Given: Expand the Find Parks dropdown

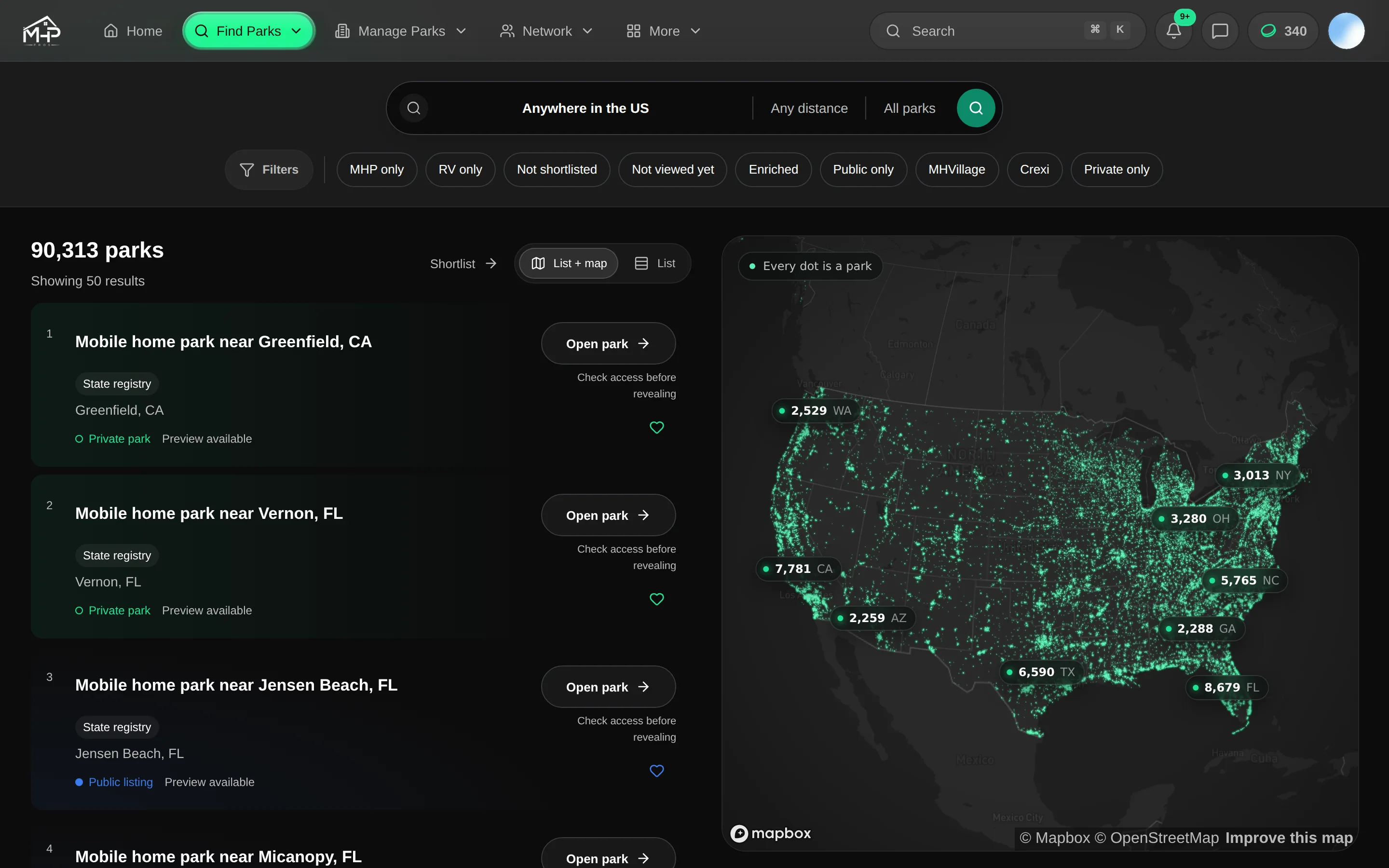Looking at the screenshot, I should (248, 31).
